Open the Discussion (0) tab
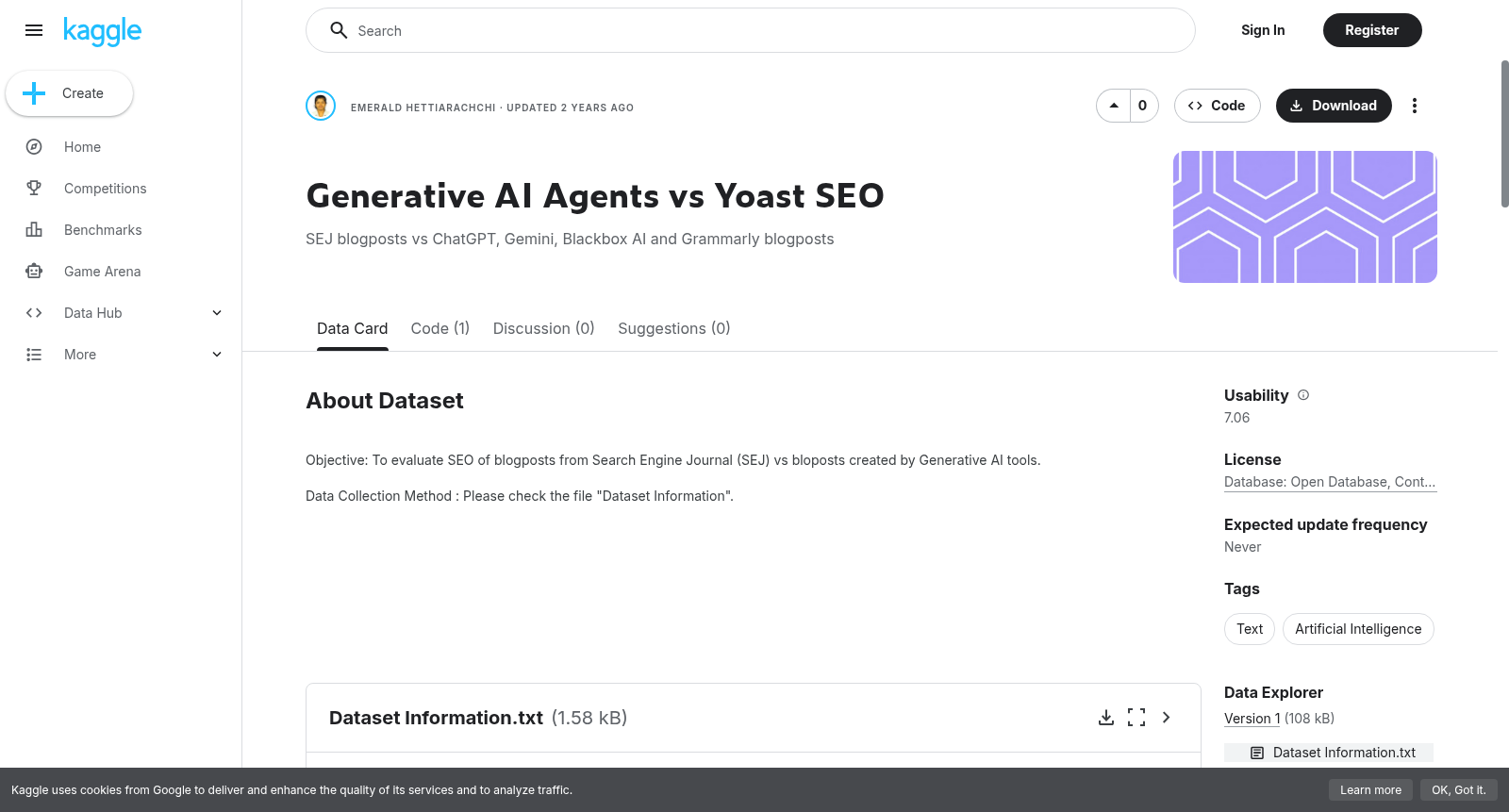The height and width of the screenshot is (812, 1509). point(544,328)
